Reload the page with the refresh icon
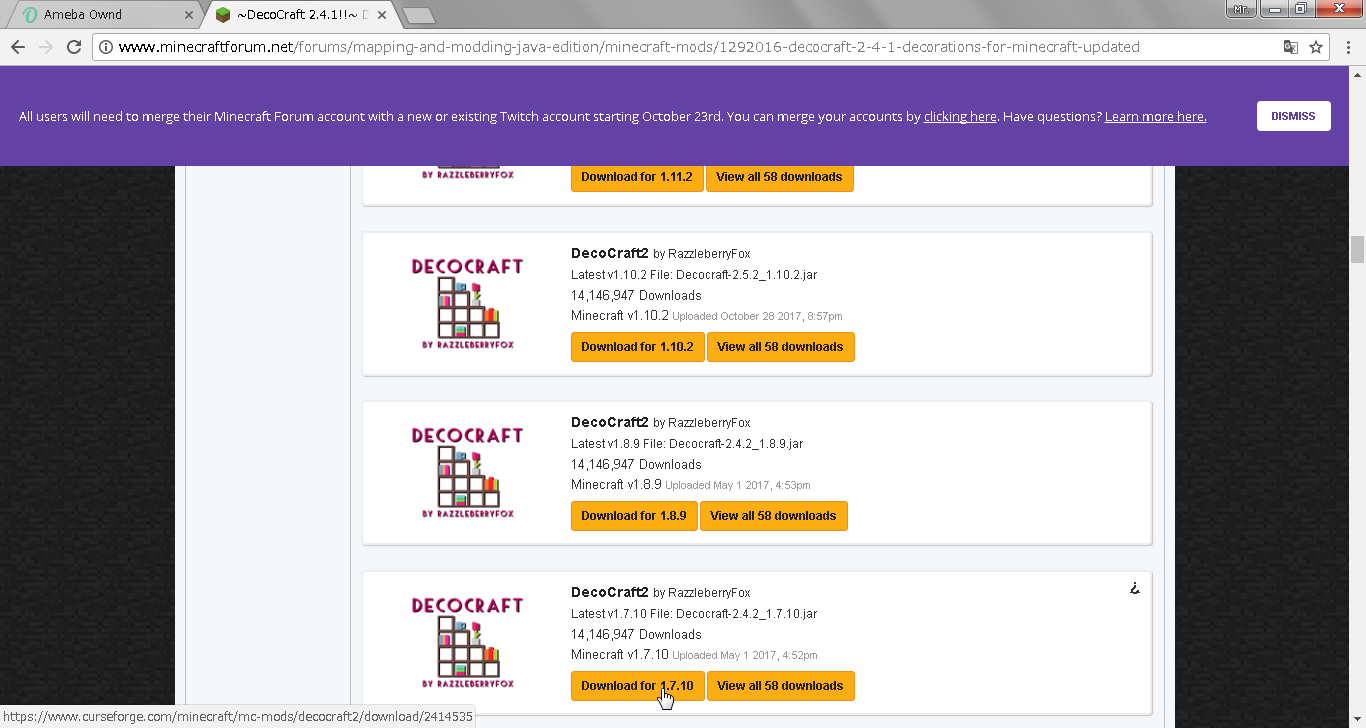Viewport: 1366px width, 728px height. pos(74,47)
